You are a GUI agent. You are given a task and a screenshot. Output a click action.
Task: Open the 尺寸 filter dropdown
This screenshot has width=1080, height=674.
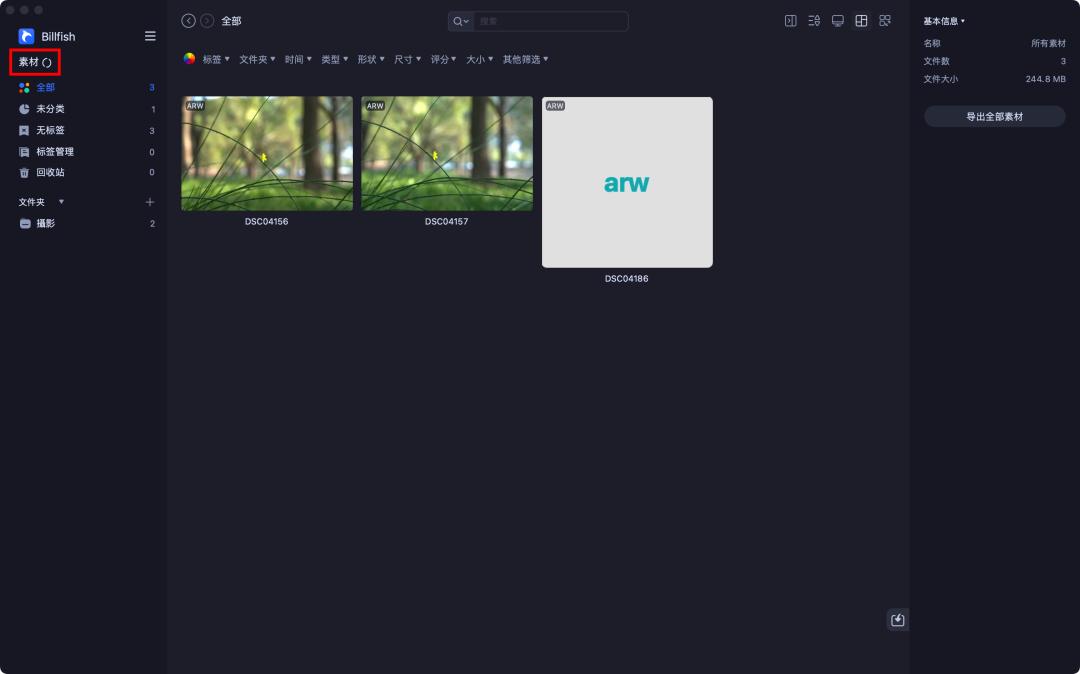click(x=407, y=60)
